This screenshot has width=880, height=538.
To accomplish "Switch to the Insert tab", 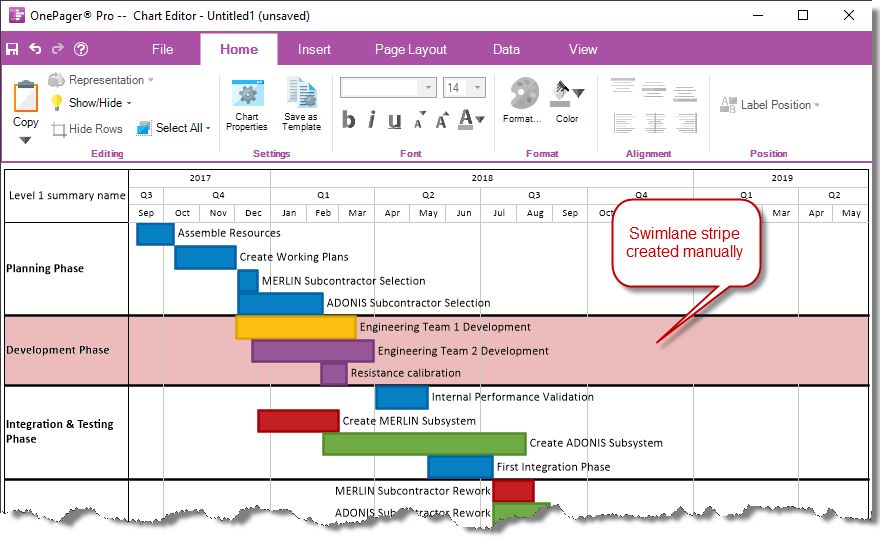I will (x=314, y=49).
